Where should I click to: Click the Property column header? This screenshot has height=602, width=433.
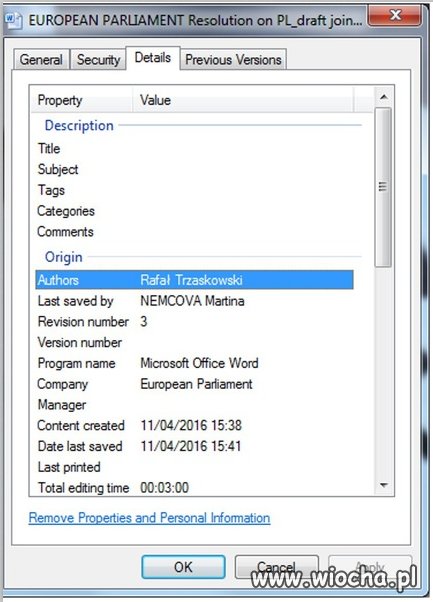point(82,100)
